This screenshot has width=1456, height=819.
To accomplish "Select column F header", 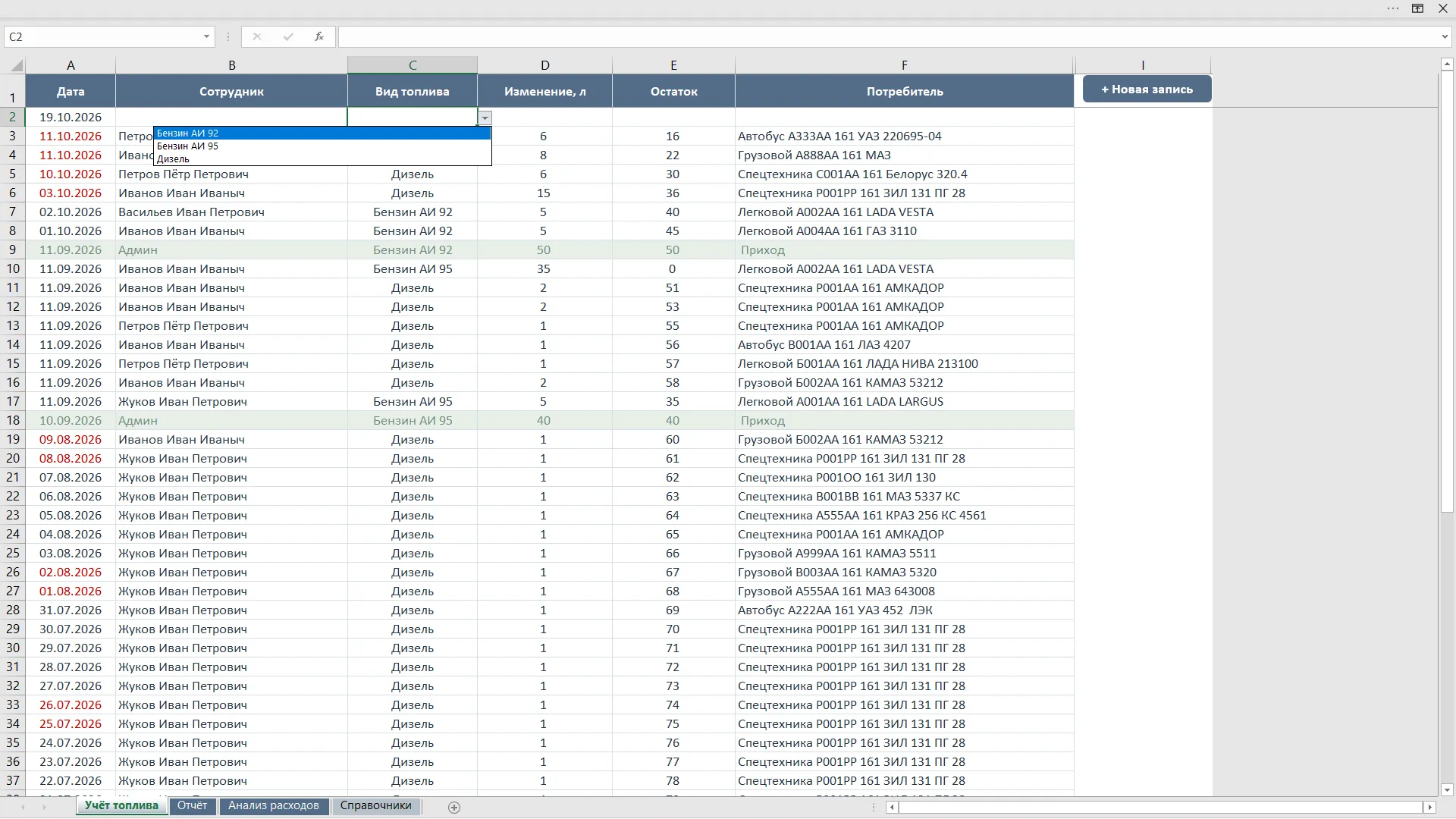I will (904, 65).
